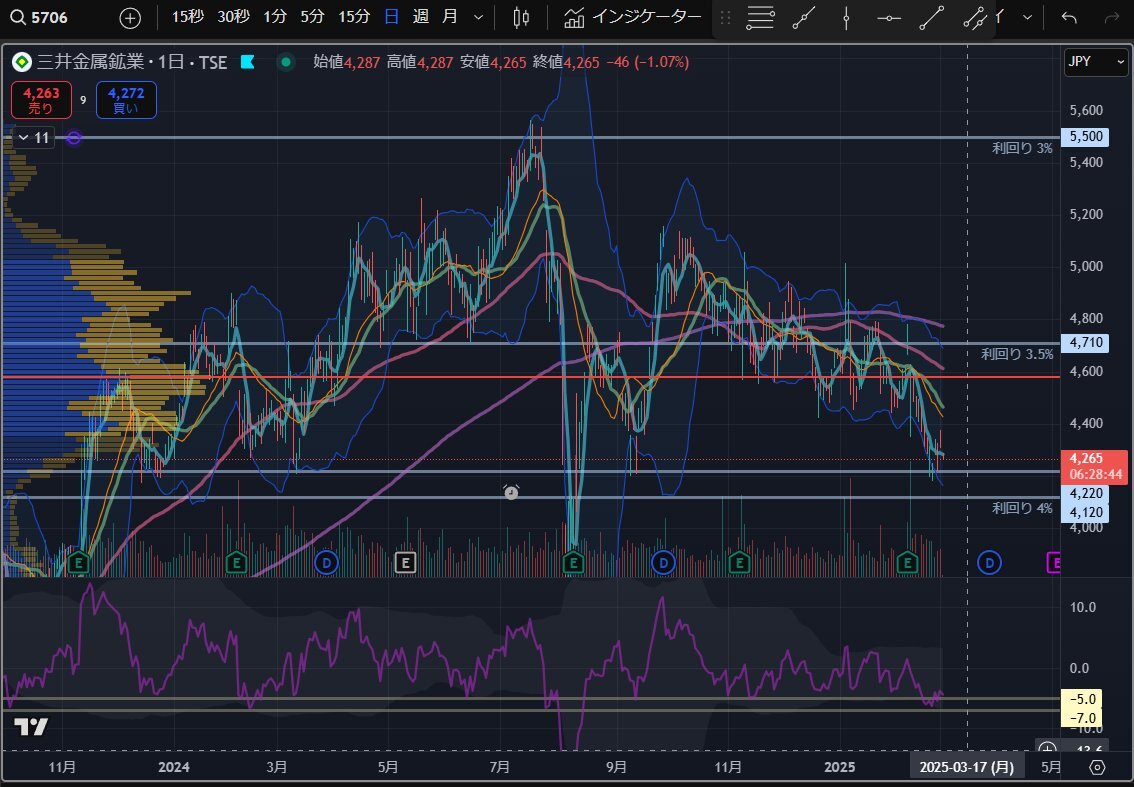This screenshot has height=787, width=1134.
Task: Click the 5,500 price line label
Action: 1085,137
